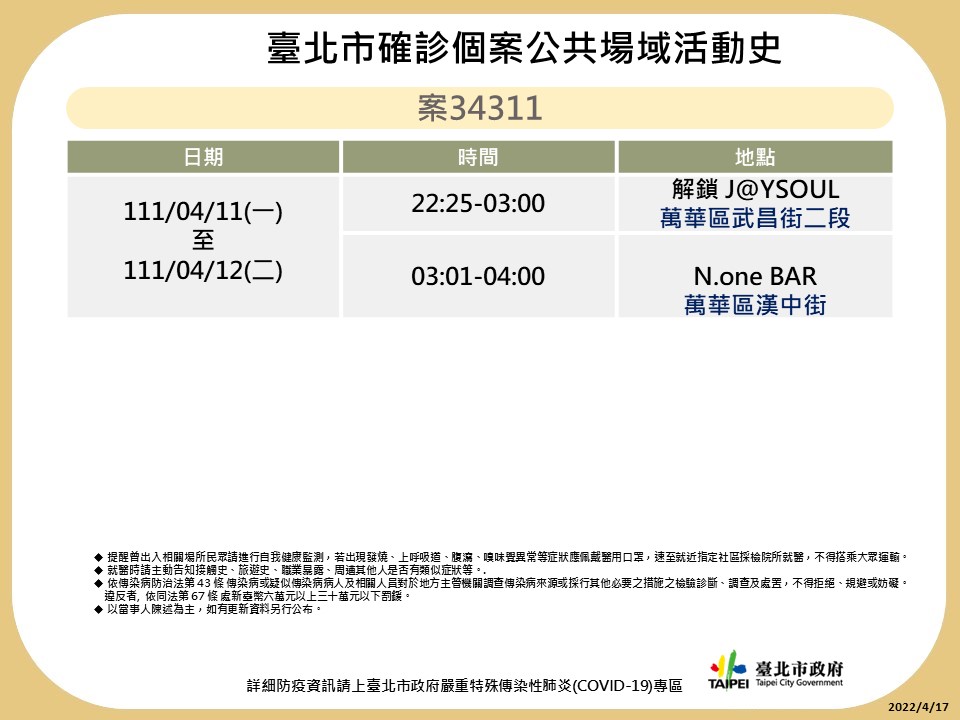Click the address 萬華區漢中街

pyautogui.click(x=756, y=305)
